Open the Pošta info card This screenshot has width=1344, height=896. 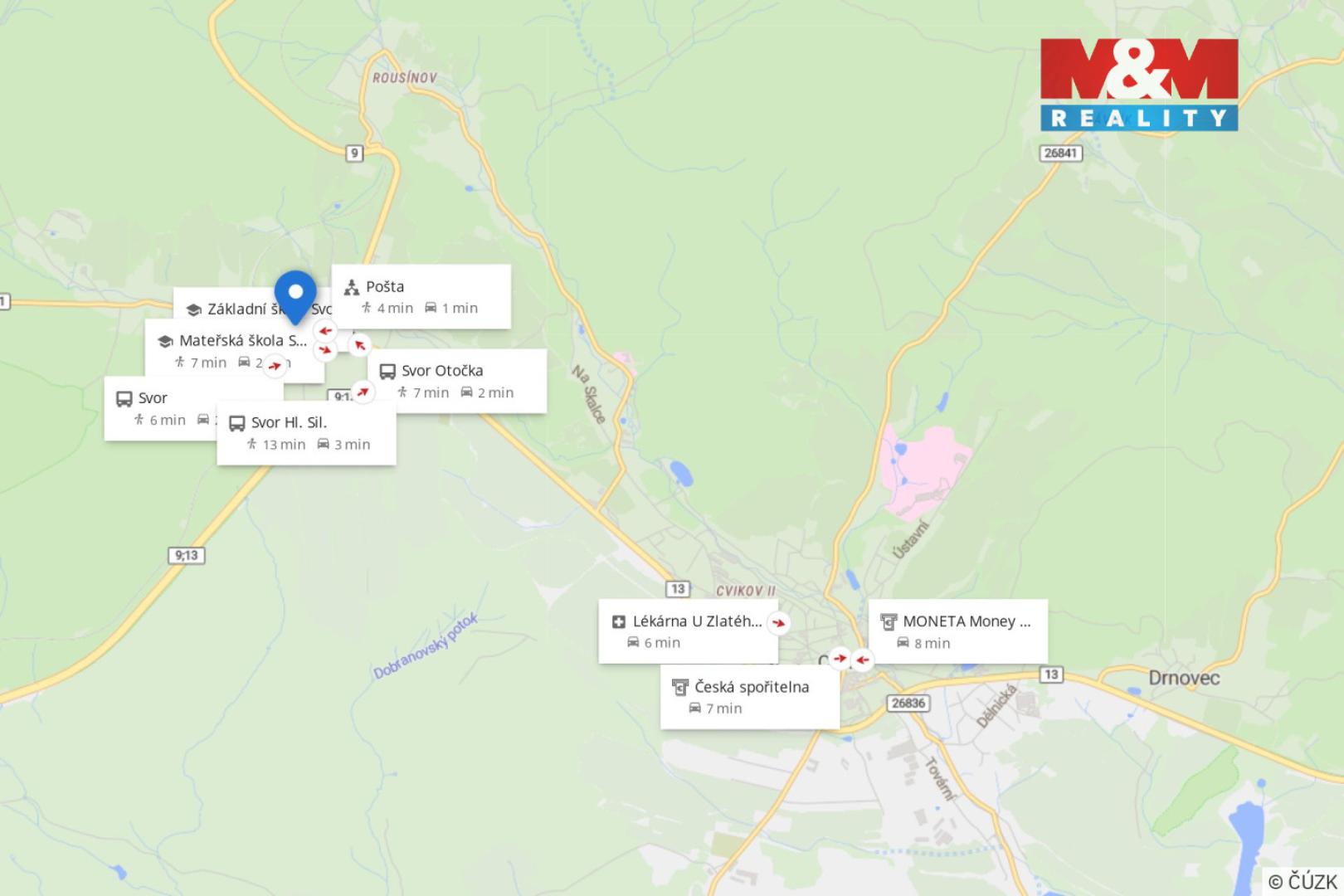(421, 297)
